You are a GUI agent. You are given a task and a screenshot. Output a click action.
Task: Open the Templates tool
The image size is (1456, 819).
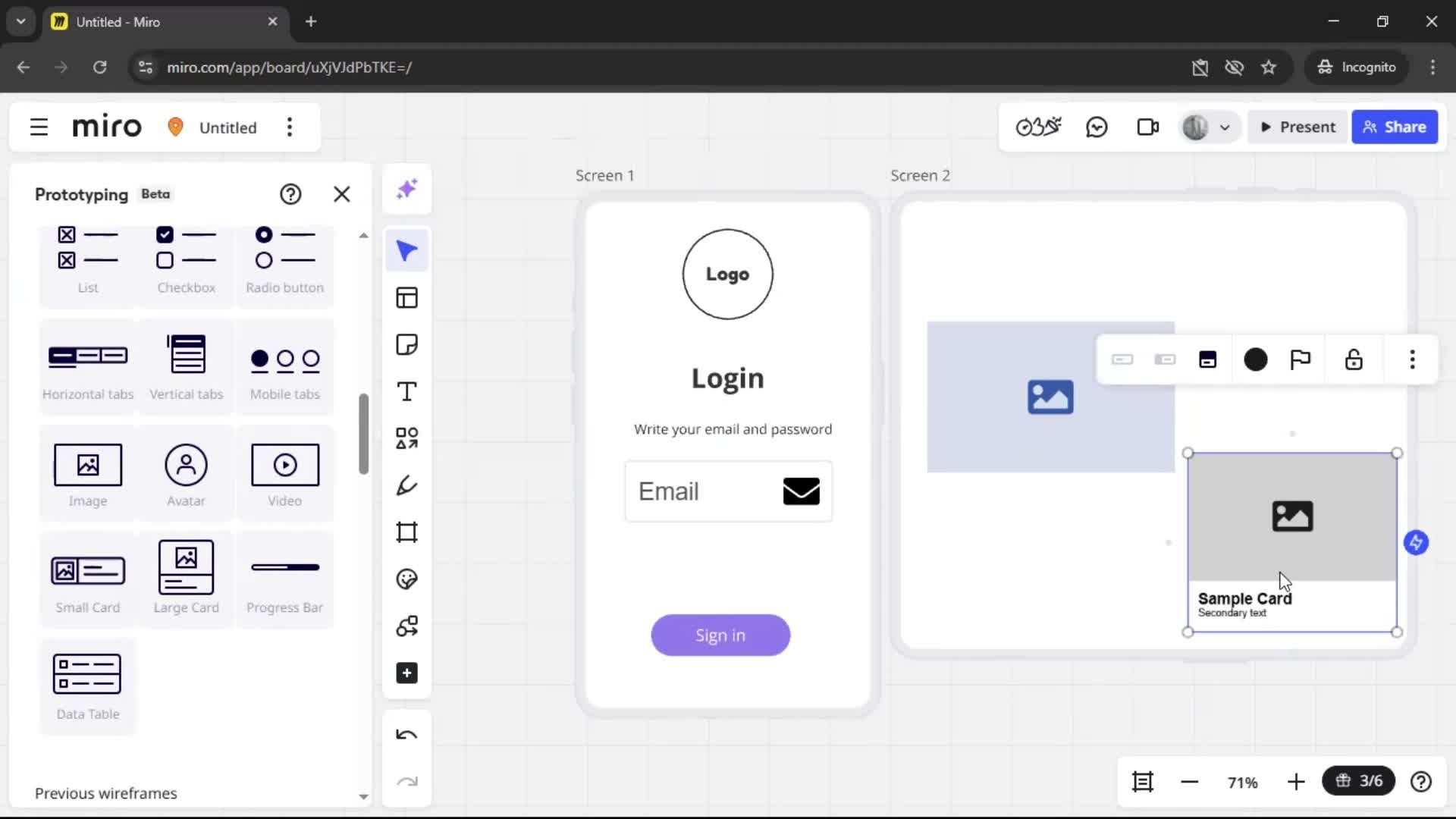[x=407, y=298]
